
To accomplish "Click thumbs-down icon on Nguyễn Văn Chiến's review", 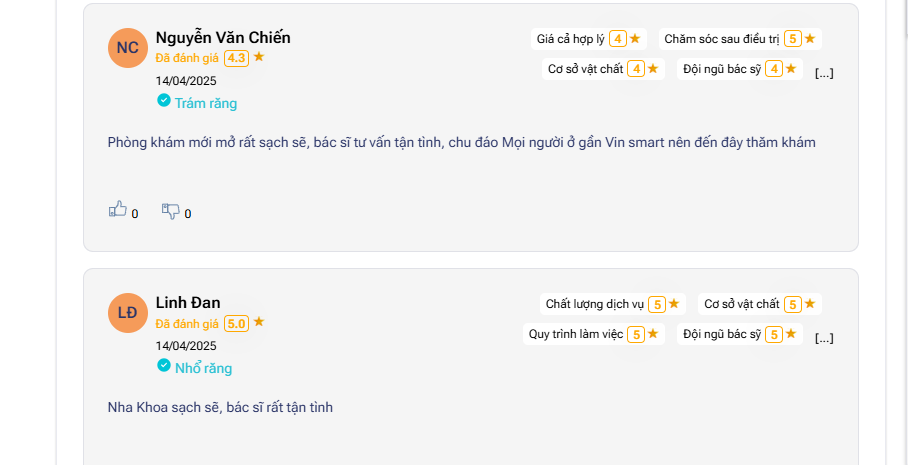I will [x=170, y=211].
